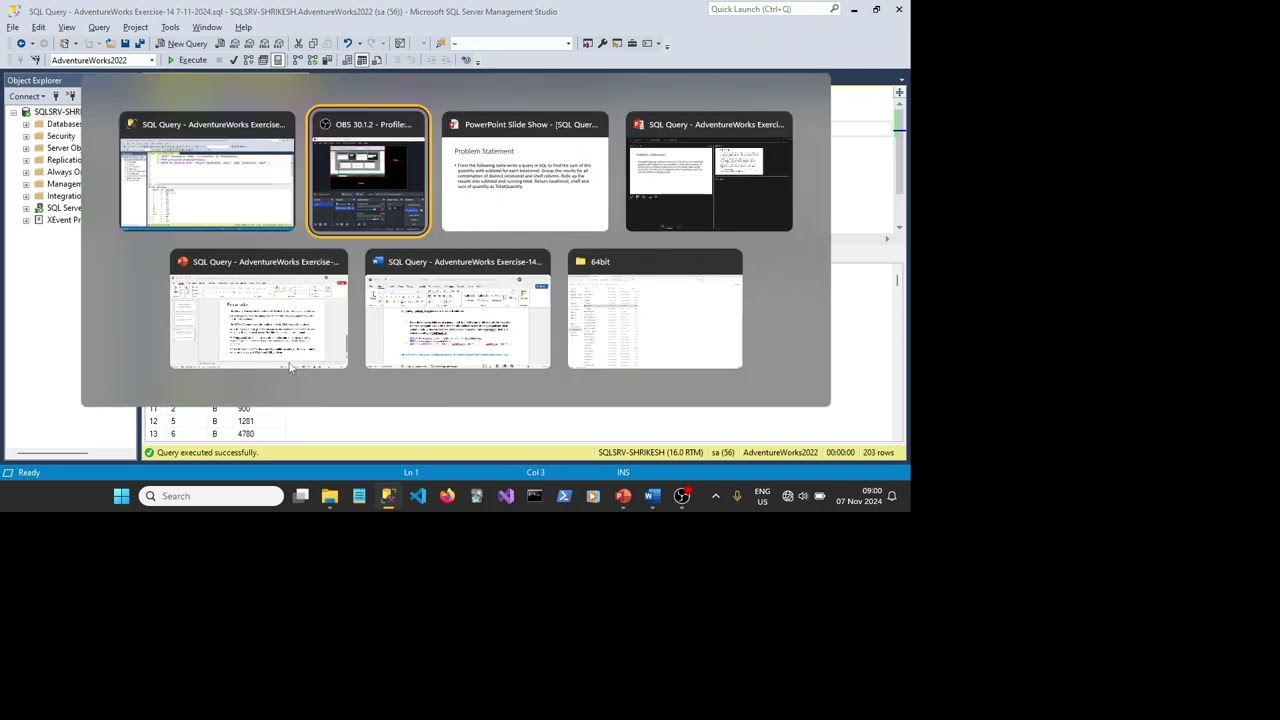Click the navigate Back arrow icon
Screen dimensions: 1280x720
(20, 44)
